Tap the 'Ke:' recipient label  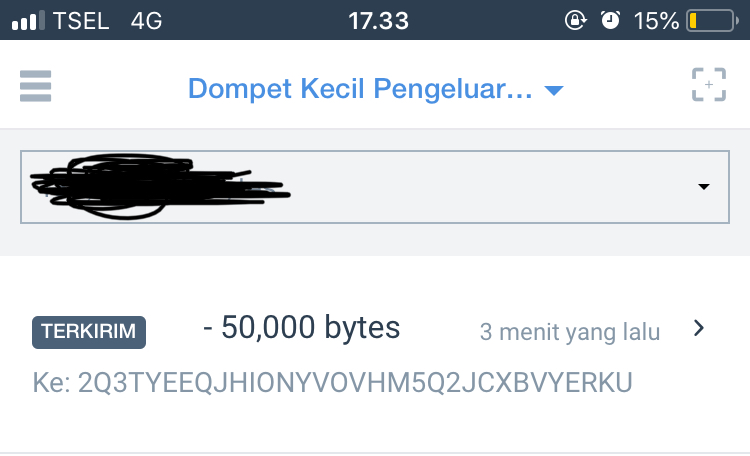(x=52, y=383)
